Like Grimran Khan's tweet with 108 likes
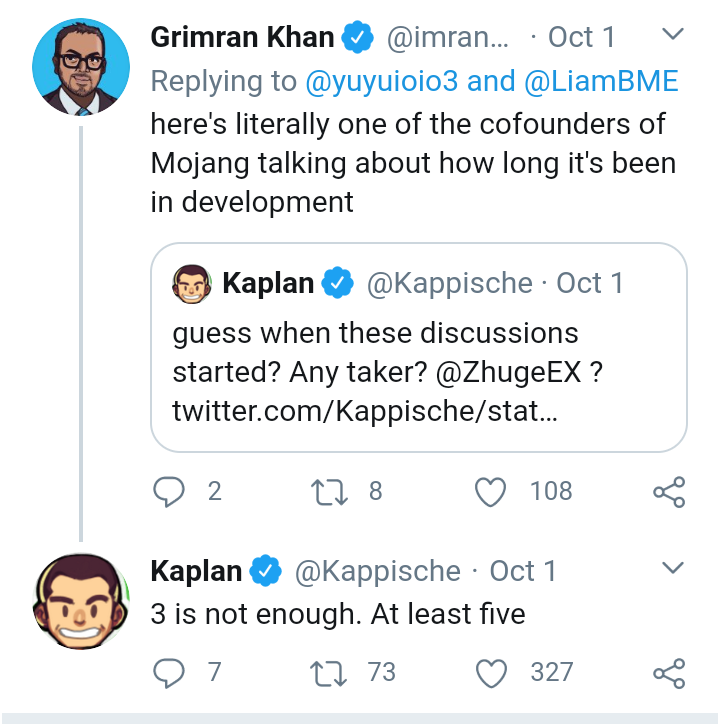720x724 pixels. point(490,492)
